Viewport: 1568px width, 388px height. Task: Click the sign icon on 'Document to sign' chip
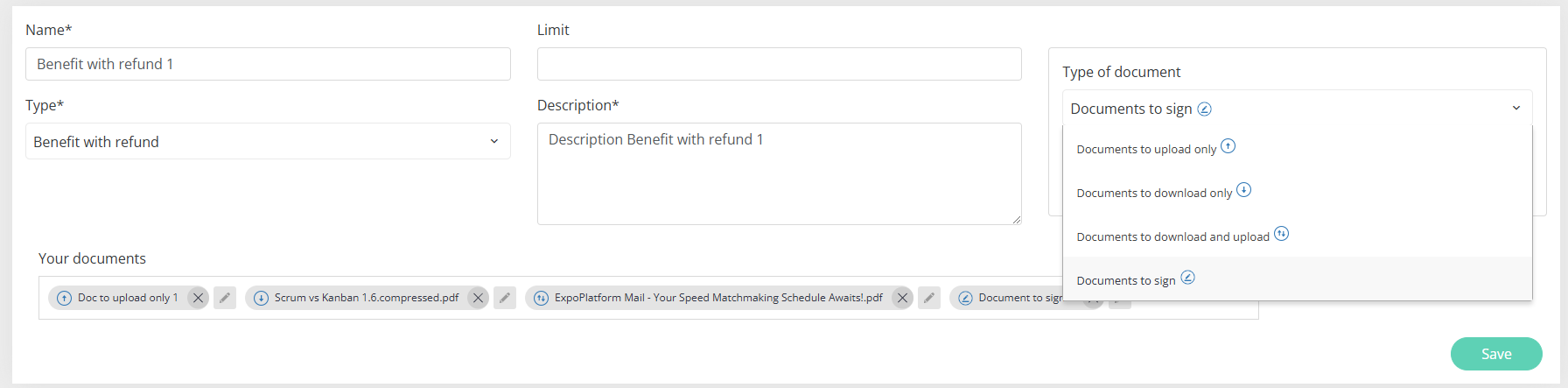(x=965, y=298)
